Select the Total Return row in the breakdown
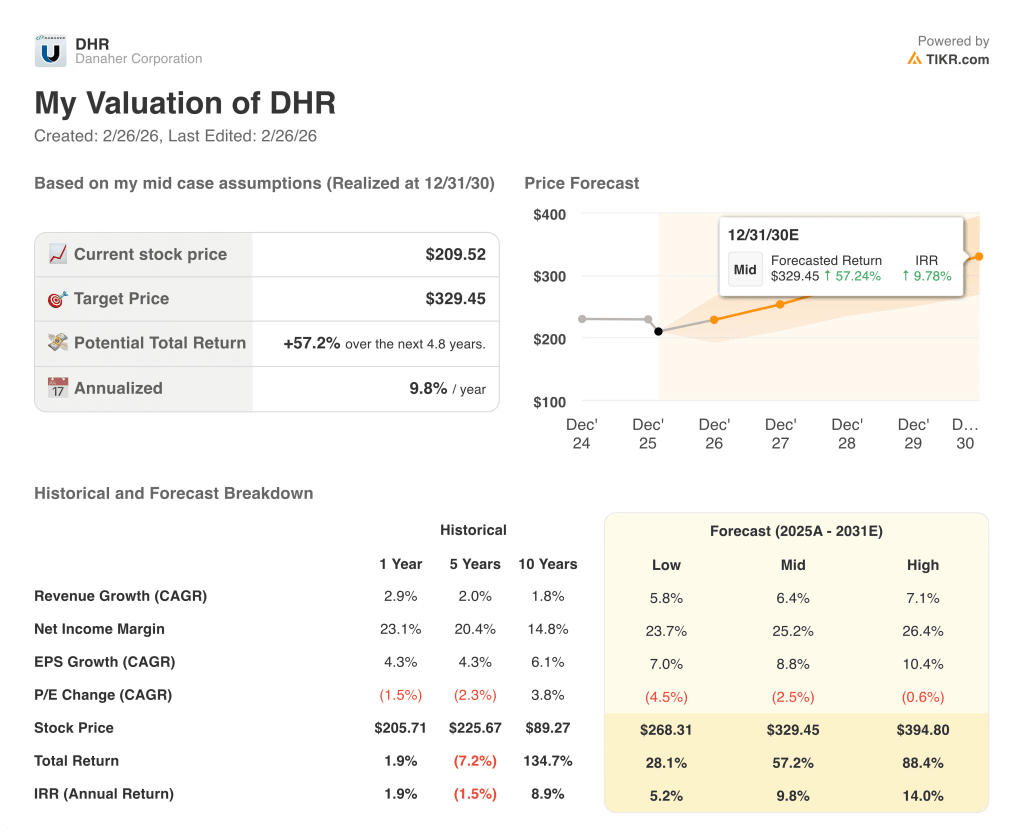 coord(77,761)
